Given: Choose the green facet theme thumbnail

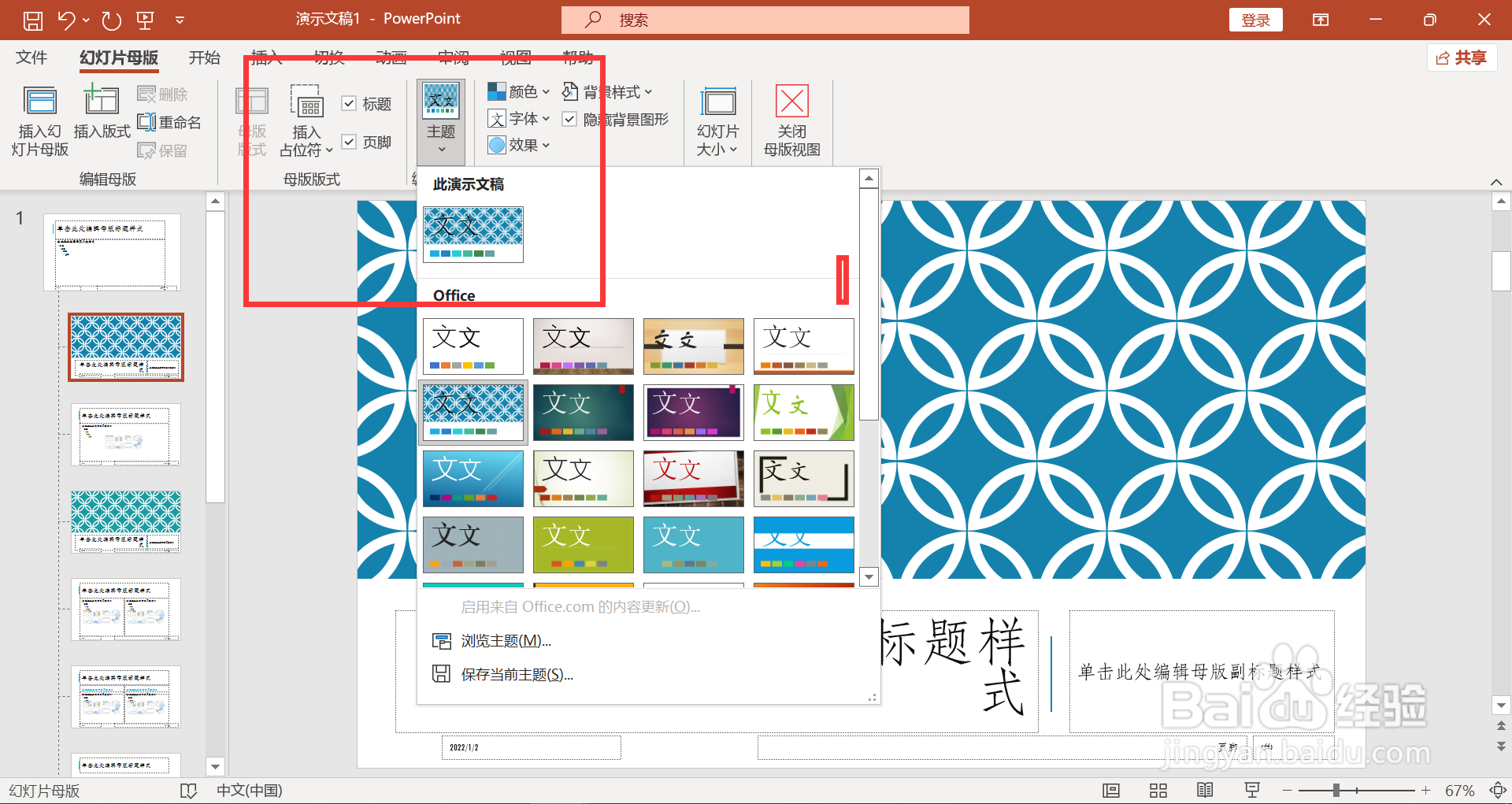Looking at the screenshot, I should click(x=804, y=413).
